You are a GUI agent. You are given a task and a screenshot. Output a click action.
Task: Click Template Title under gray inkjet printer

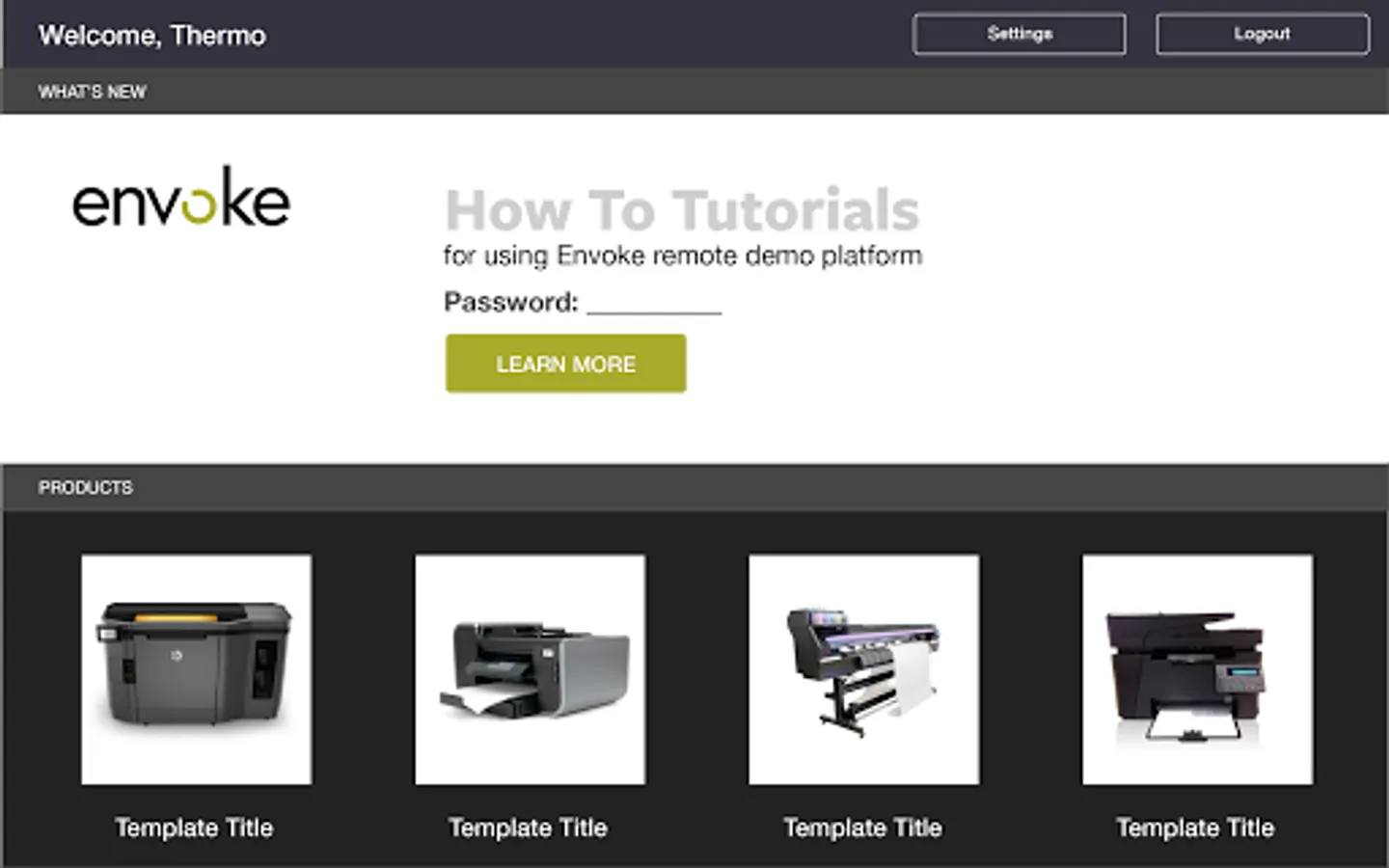click(x=529, y=827)
